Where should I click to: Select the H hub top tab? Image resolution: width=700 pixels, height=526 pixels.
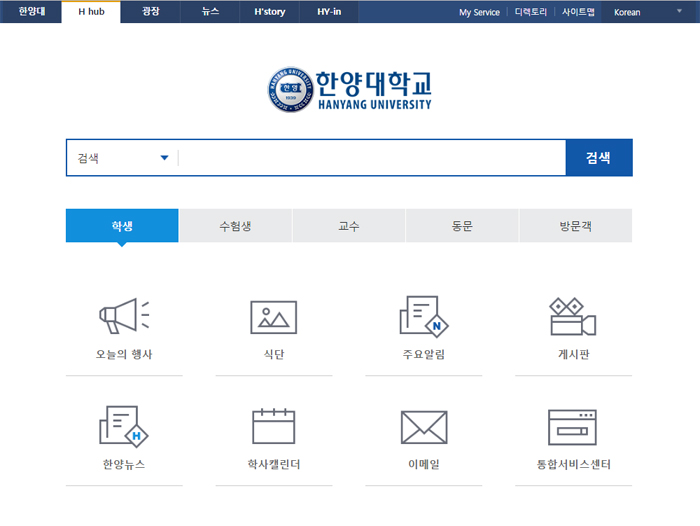(91, 12)
